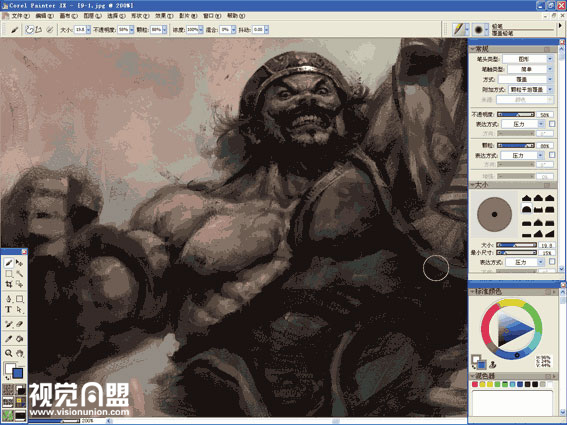Open brush variant dab selector

(481, 29)
